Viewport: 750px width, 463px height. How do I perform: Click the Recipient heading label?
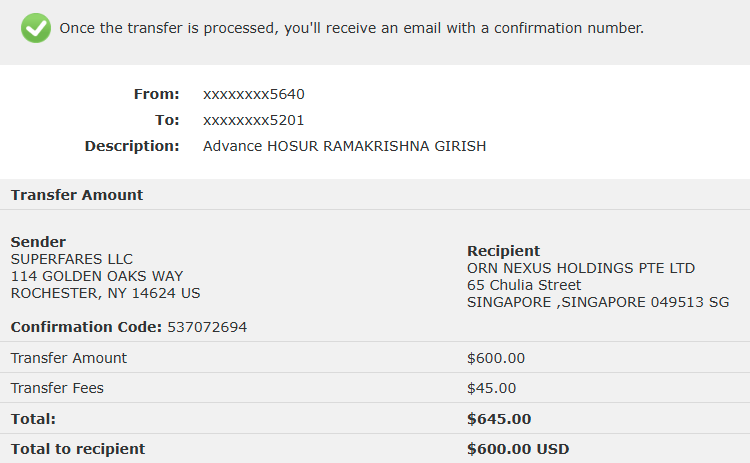pyautogui.click(x=503, y=251)
